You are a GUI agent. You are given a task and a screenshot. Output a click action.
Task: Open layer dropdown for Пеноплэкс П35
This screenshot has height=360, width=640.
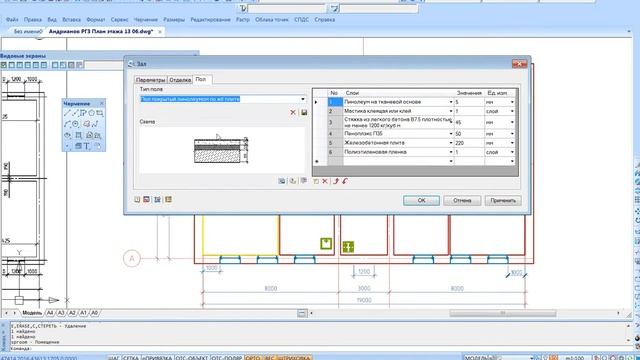coord(451,134)
